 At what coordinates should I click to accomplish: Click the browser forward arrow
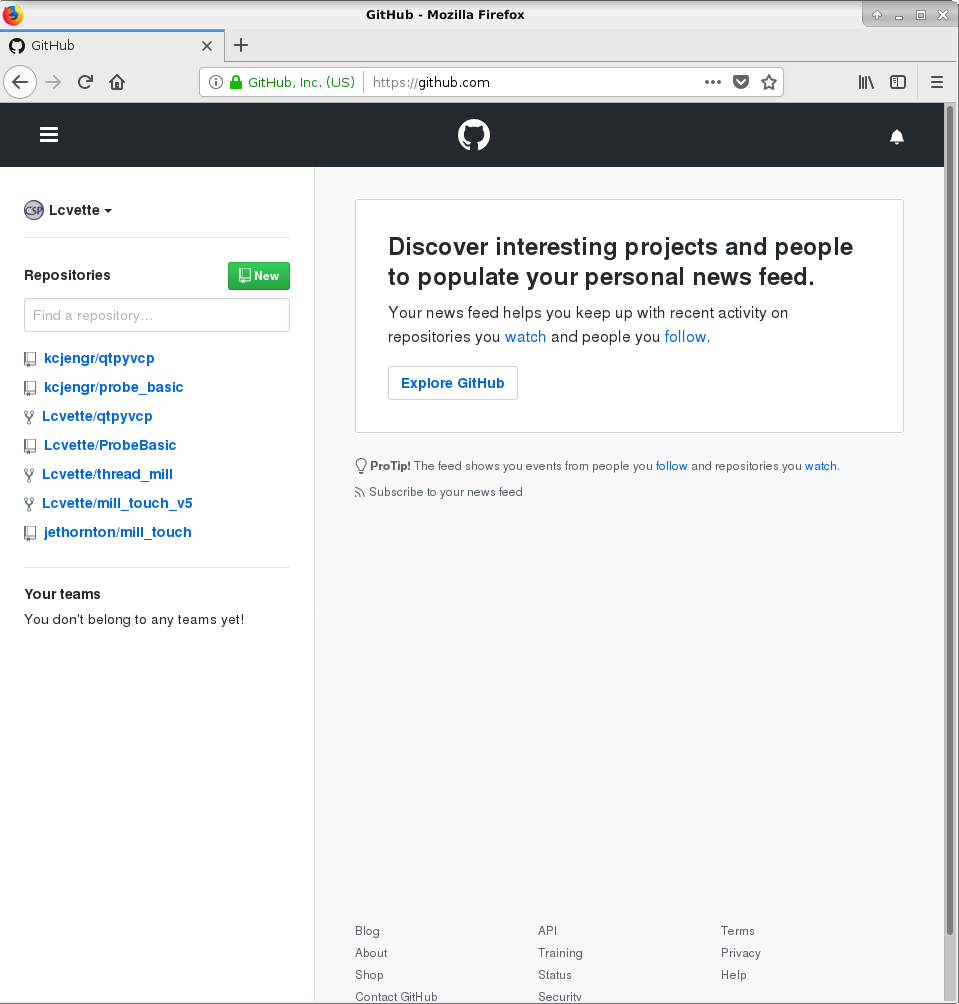click(53, 82)
